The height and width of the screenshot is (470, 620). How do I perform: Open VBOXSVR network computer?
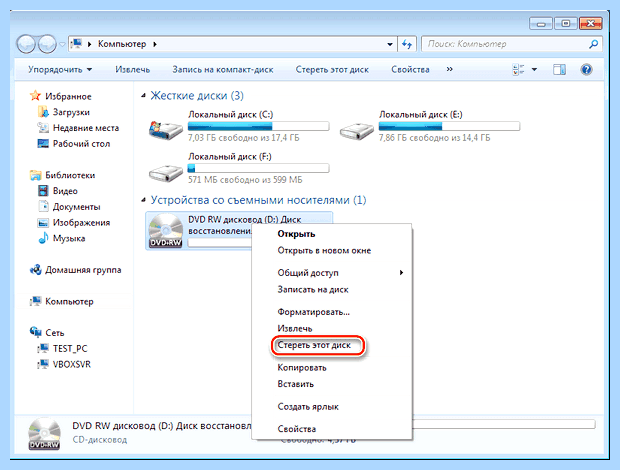[x=72, y=364]
